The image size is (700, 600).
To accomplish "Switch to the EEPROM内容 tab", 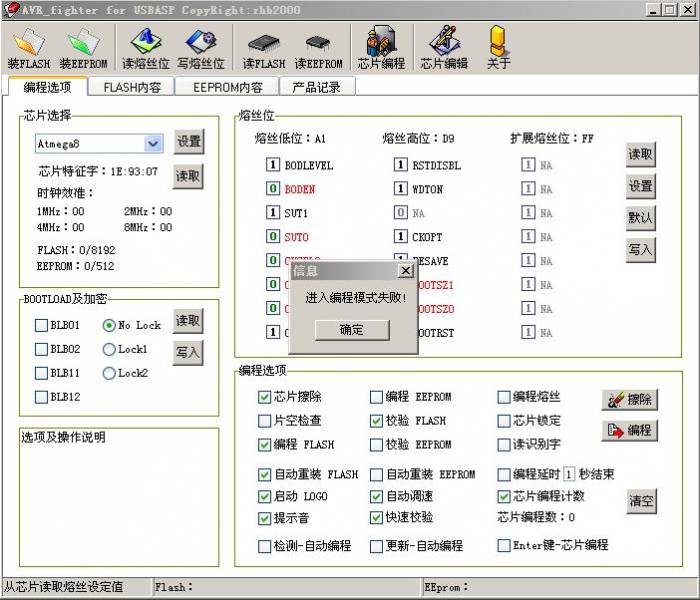I will [x=228, y=87].
